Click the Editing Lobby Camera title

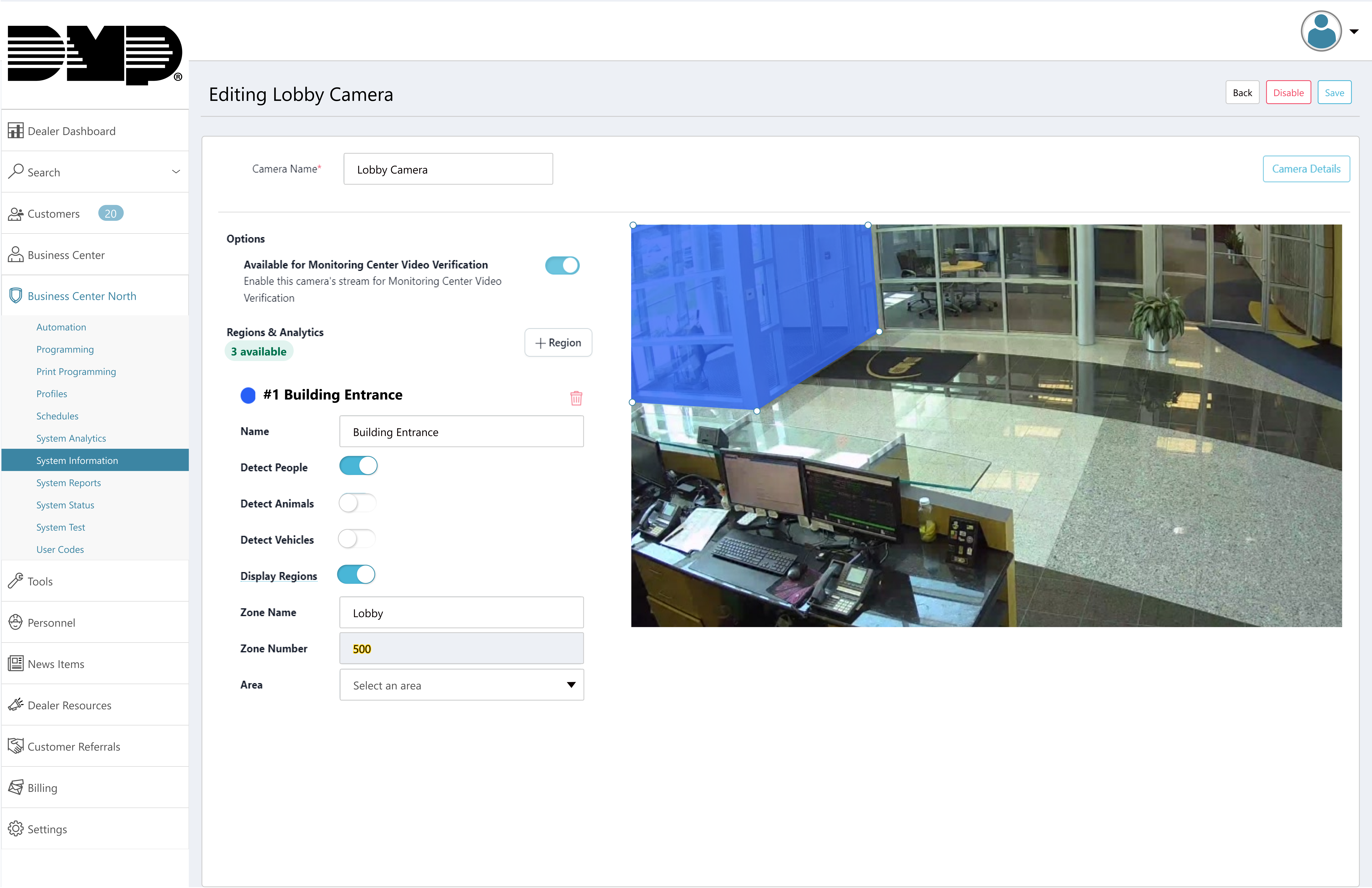pos(301,95)
